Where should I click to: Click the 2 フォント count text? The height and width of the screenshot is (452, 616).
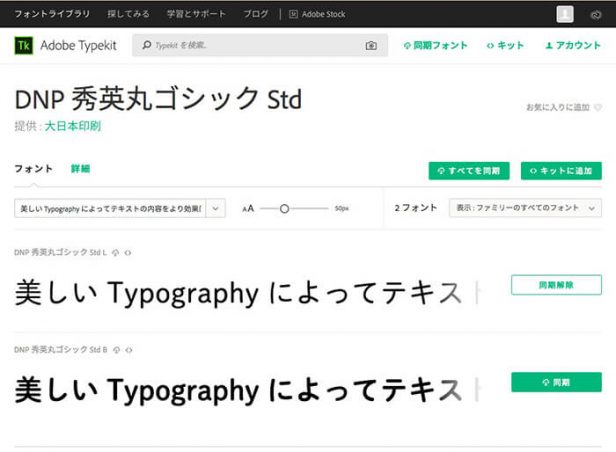[416, 208]
